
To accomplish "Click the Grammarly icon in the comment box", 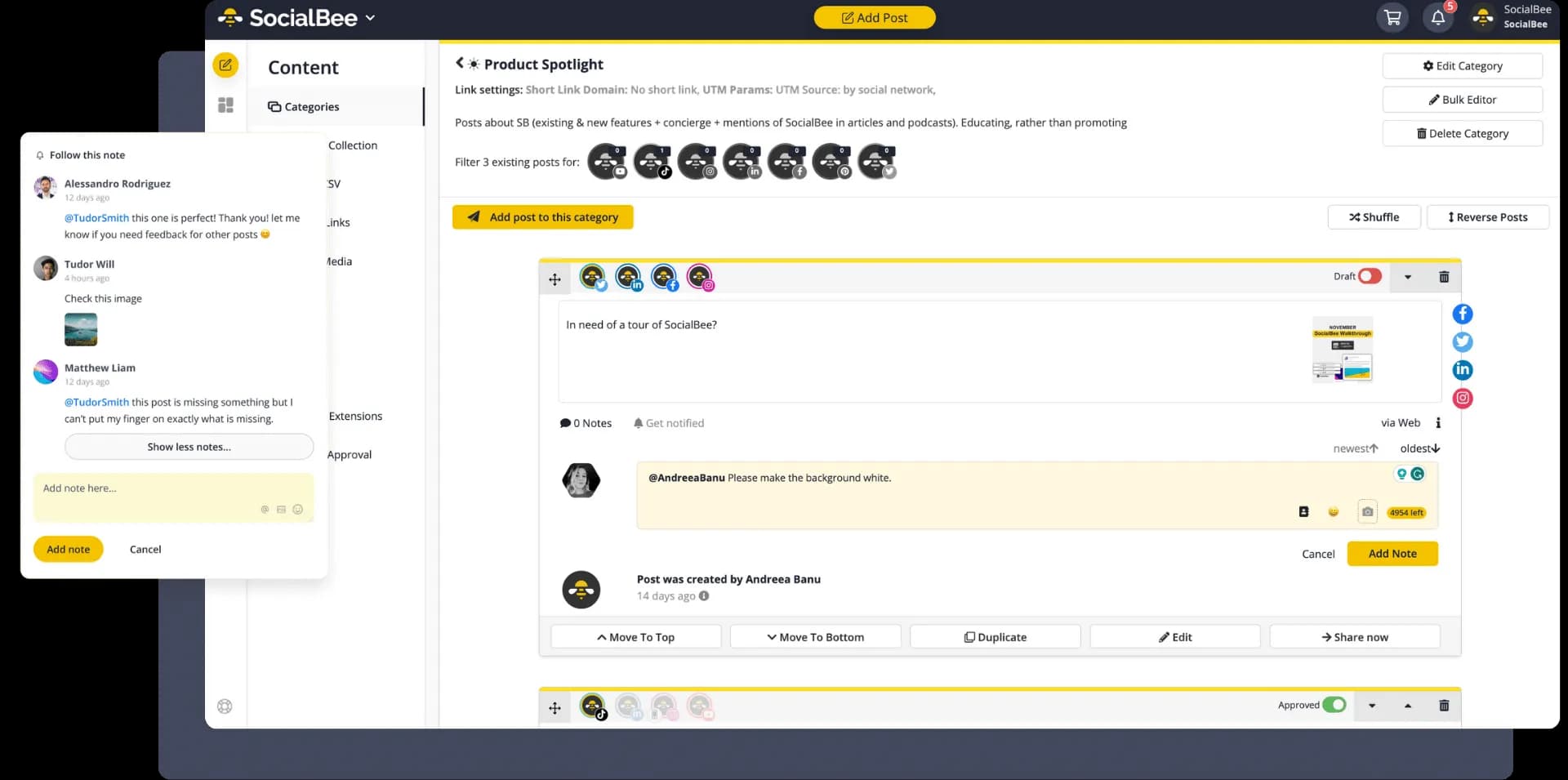I will (1418, 474).
